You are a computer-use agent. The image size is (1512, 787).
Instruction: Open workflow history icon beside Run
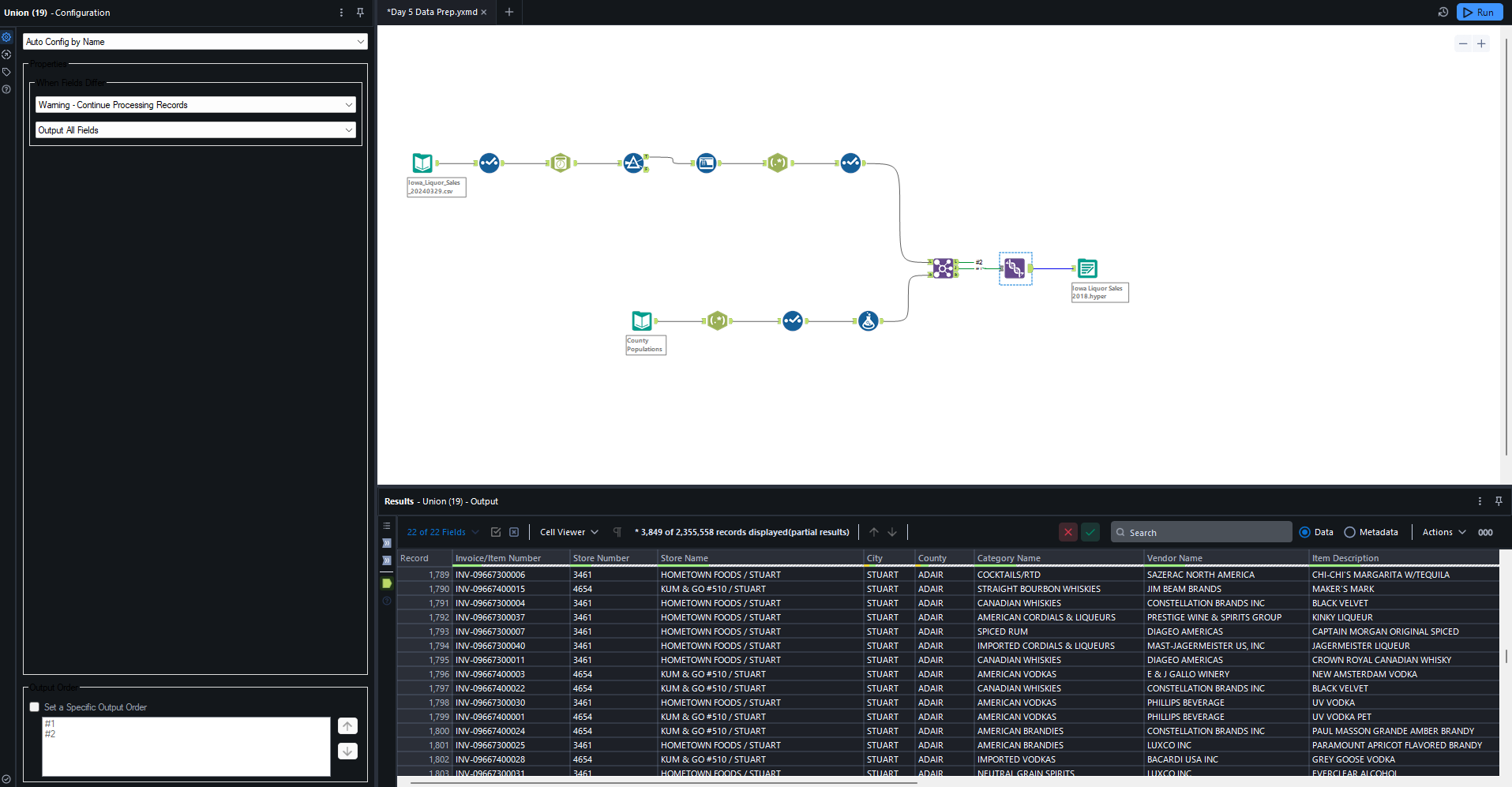coord(1443,12)
